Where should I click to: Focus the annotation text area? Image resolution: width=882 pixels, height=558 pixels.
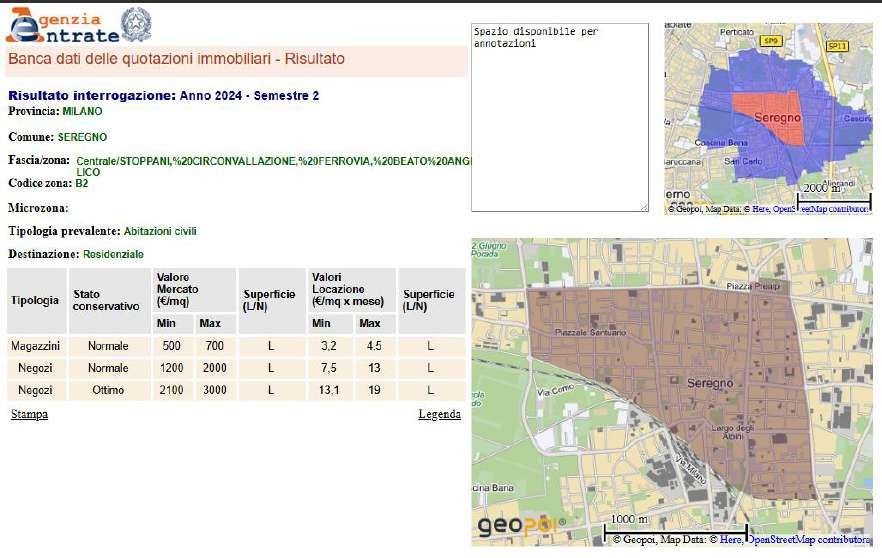tap(559, 118)
